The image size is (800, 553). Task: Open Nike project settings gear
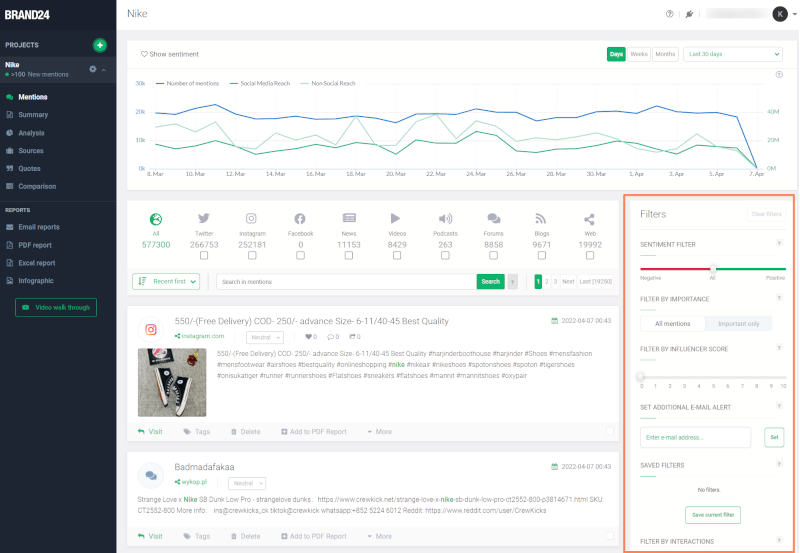click(x=92, y=69)
